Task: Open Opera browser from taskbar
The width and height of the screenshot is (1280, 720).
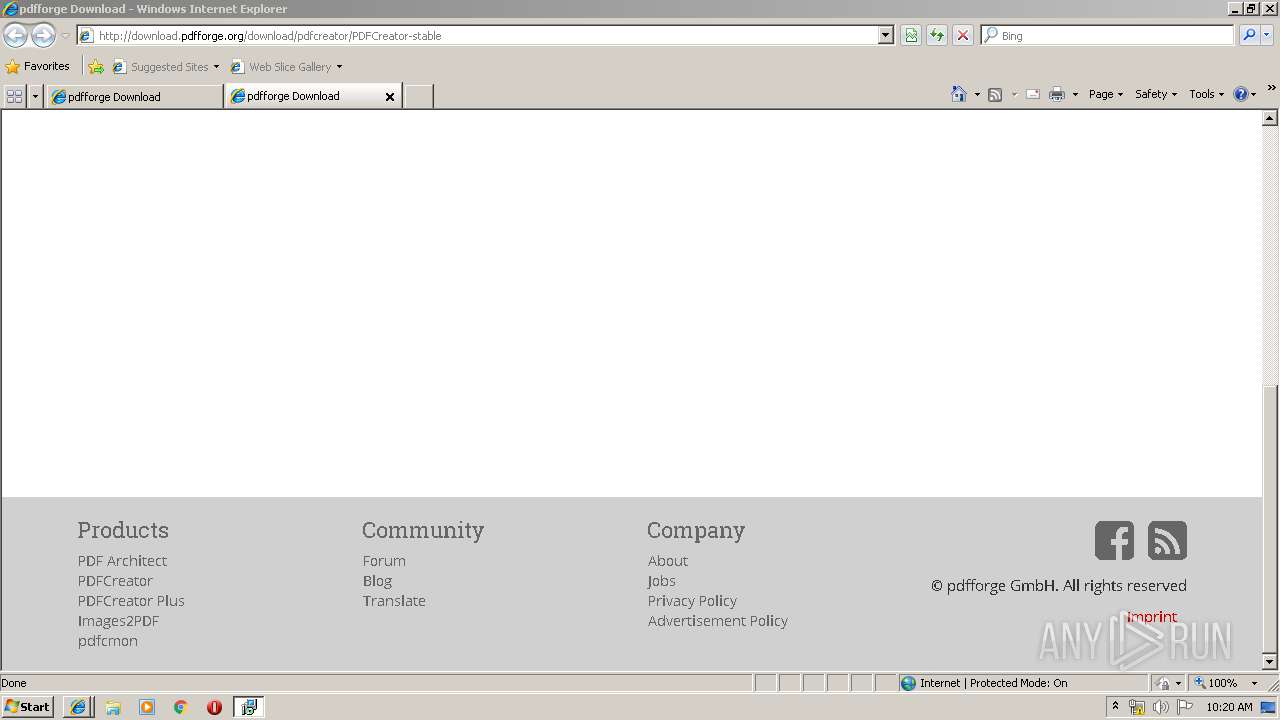Action: pos(214,707)
